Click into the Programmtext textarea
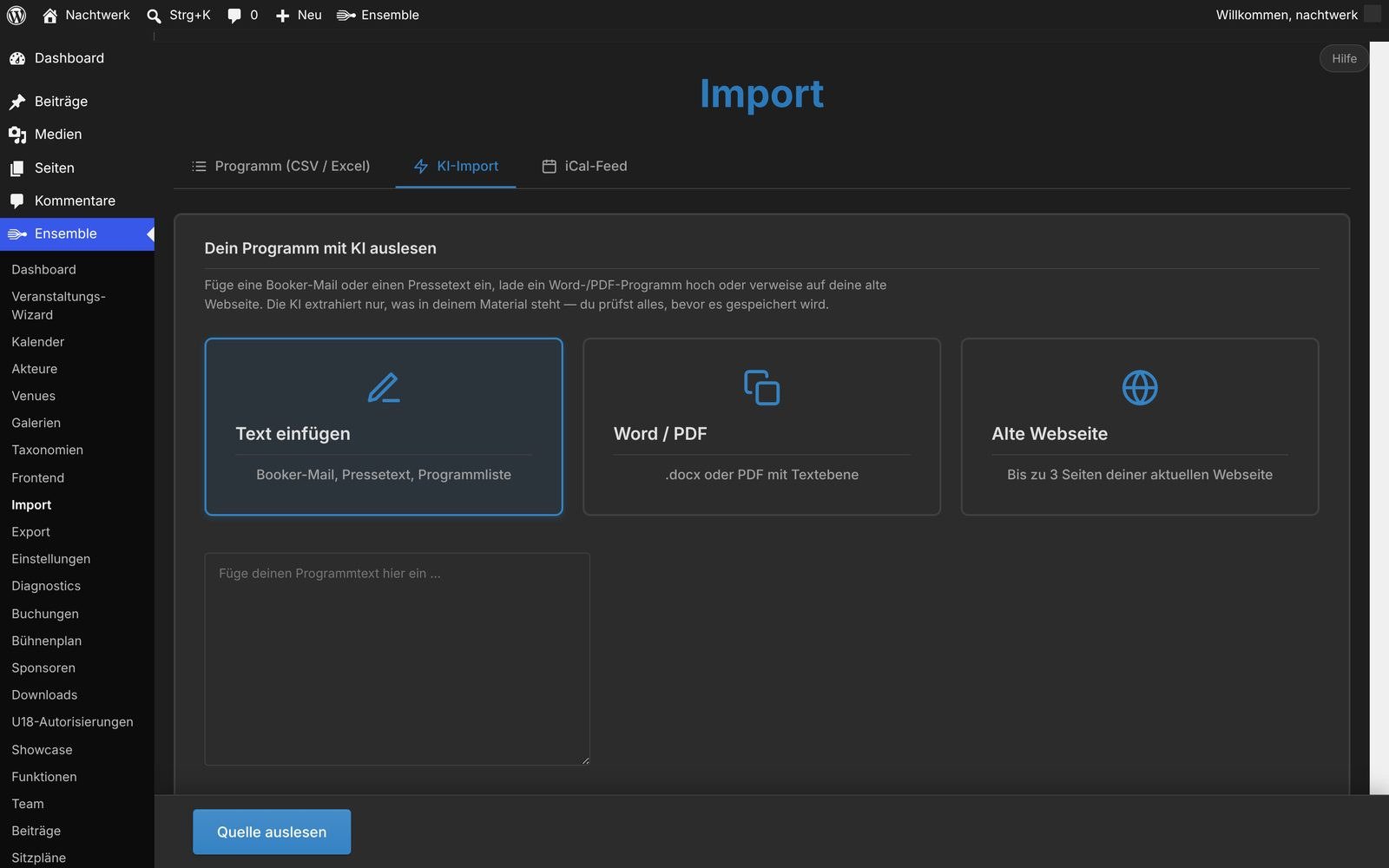 [x=398, y=659]
